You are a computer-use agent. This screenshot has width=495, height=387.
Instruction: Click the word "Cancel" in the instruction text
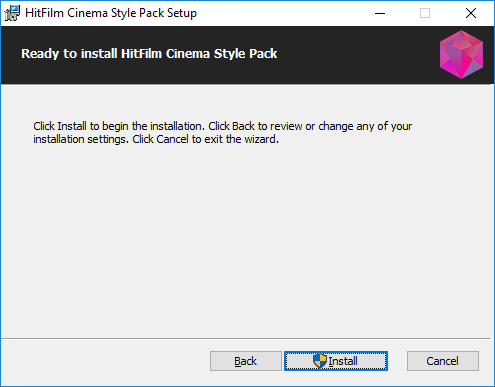tap(172, 139)
